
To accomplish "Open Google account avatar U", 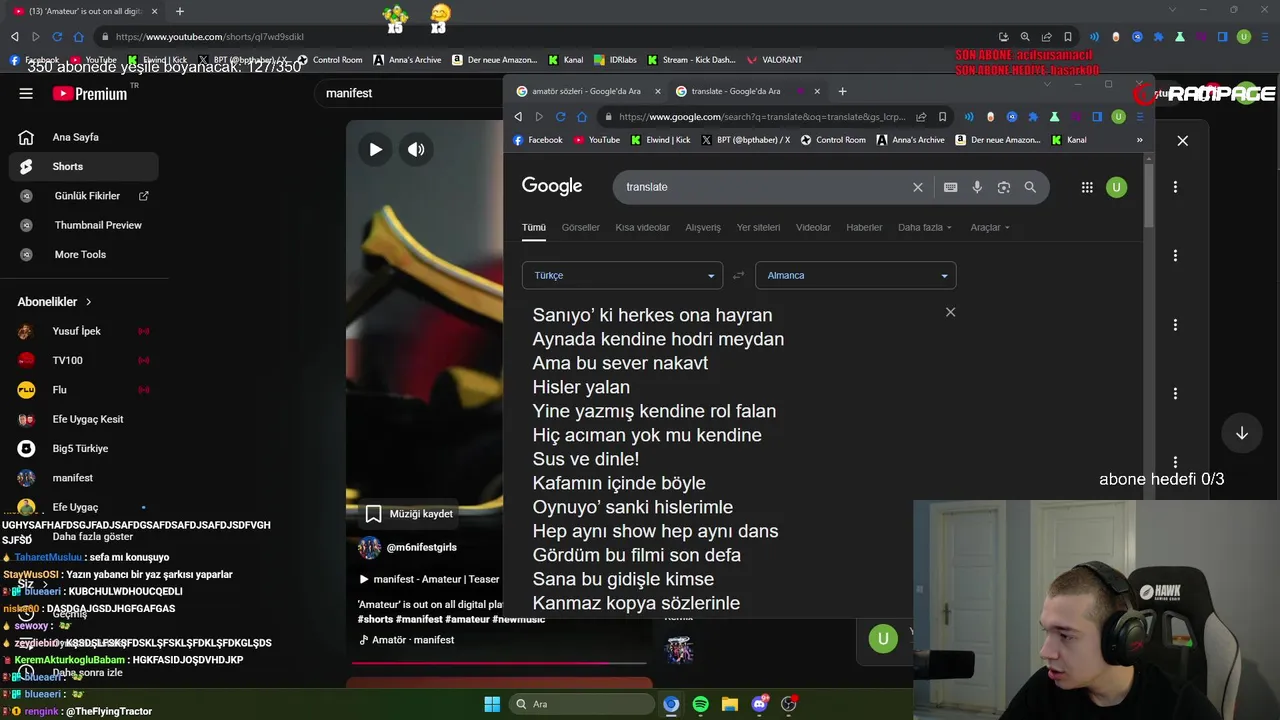I will (1116, 187).
